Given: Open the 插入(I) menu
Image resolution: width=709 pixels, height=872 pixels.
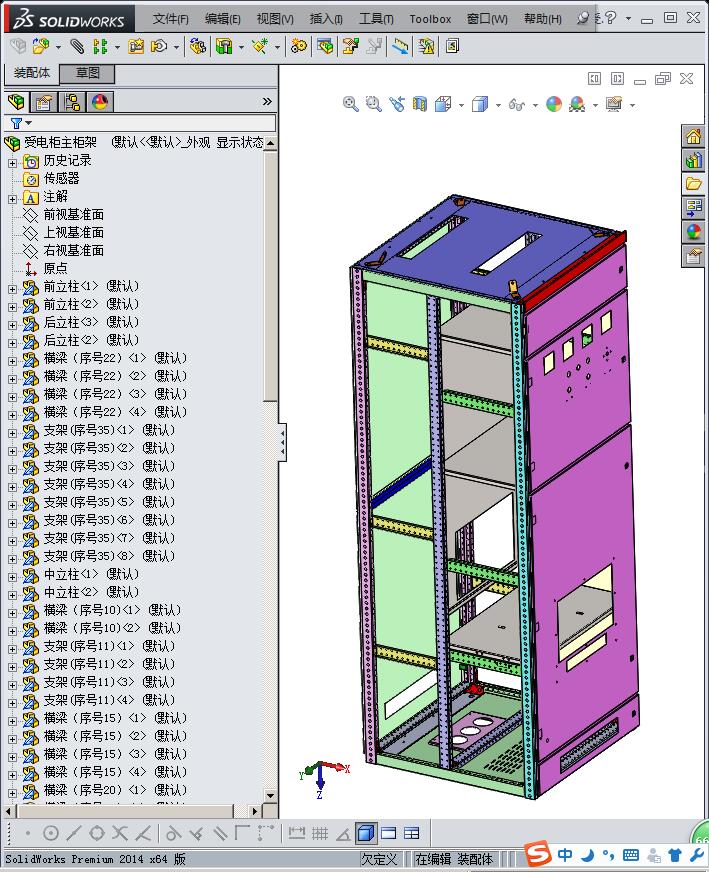Looking at the screenshot, I should [326, 19].
